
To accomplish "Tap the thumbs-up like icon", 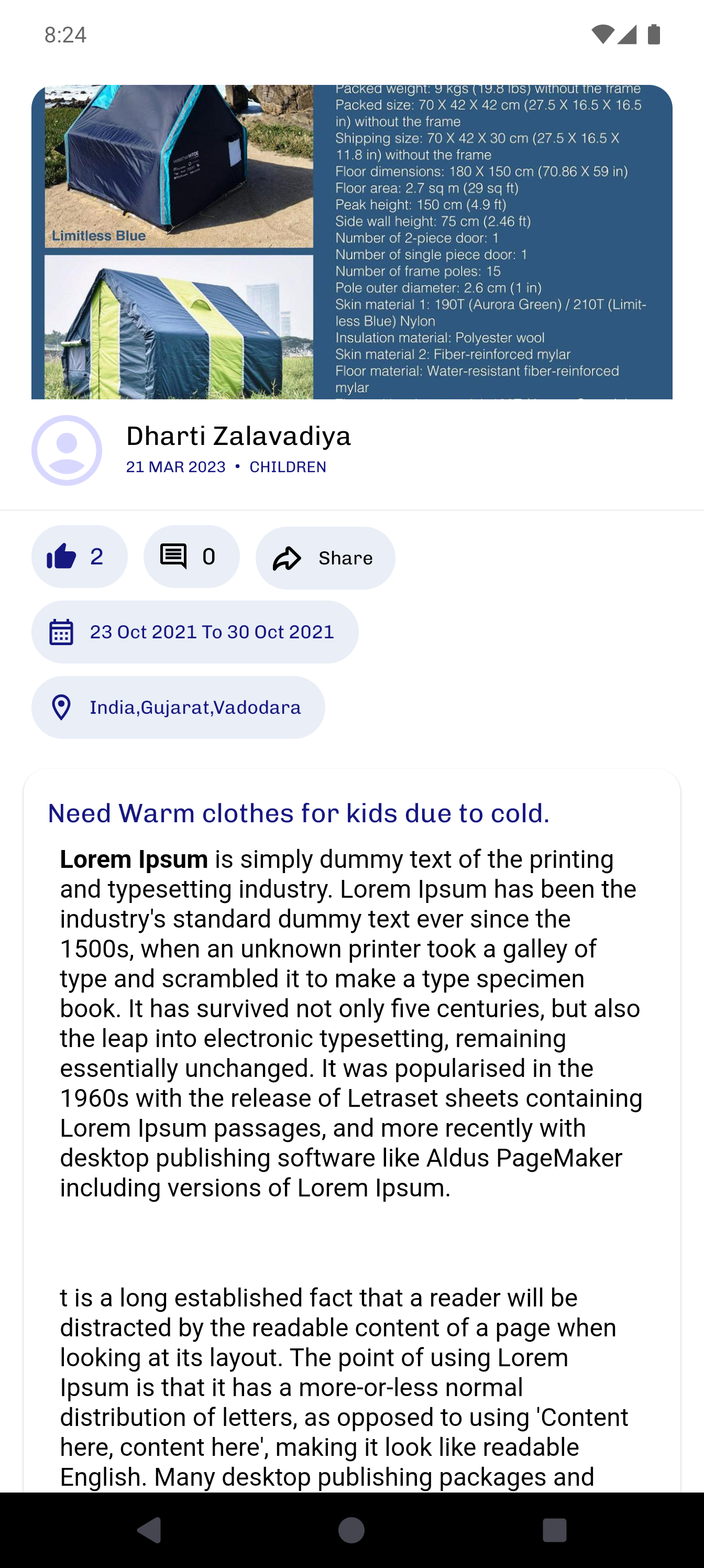I will coord(61,557).
